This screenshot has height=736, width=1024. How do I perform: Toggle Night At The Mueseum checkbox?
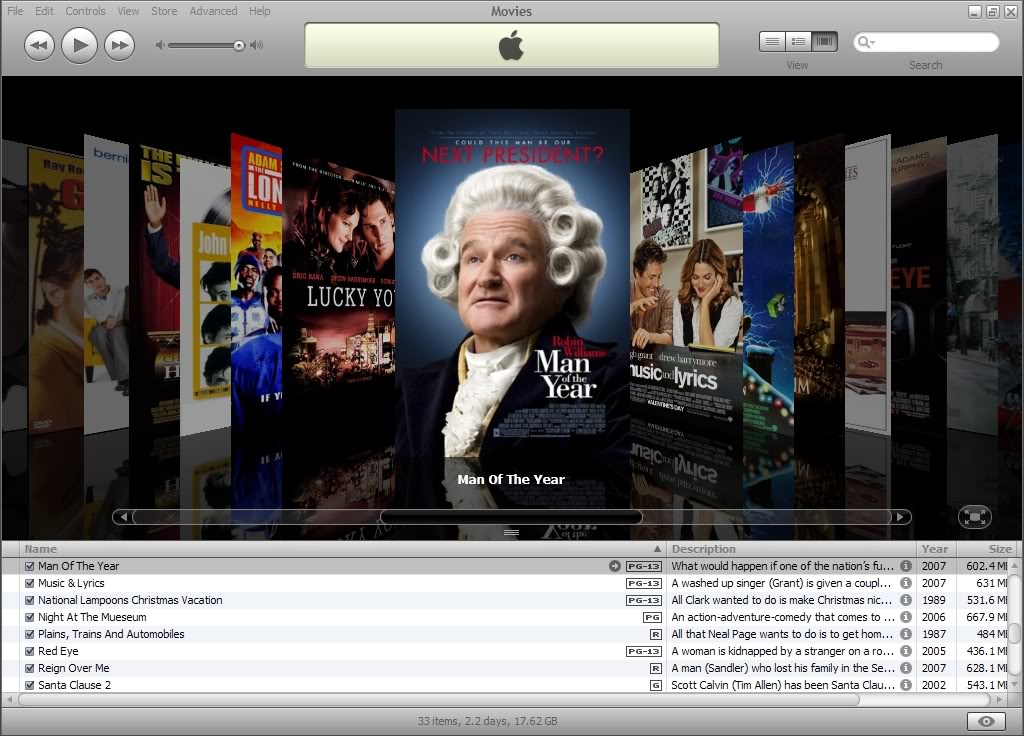coord(29,617)
